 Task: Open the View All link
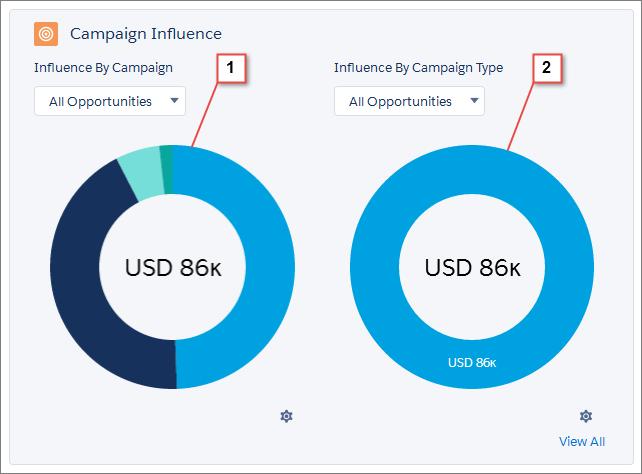(582, 442)
